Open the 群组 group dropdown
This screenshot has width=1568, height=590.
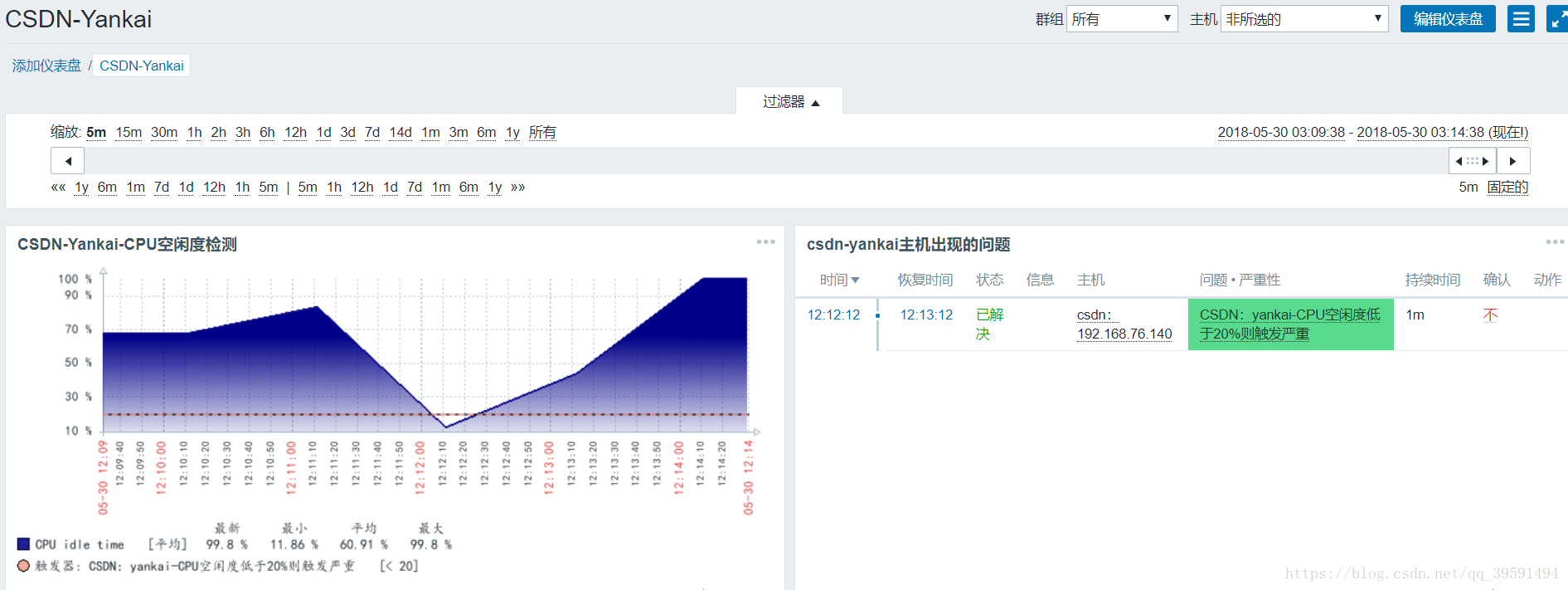(1122, 19)
